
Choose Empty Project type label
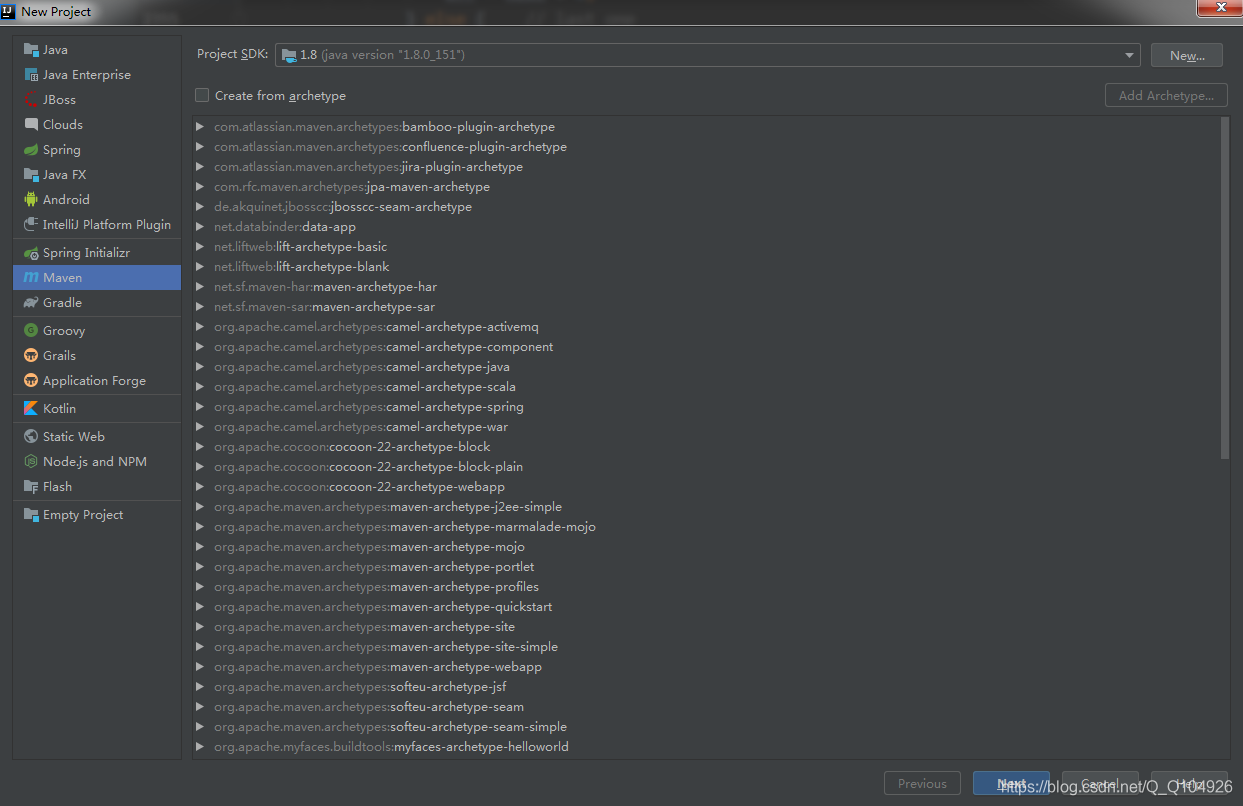(83, 515)
